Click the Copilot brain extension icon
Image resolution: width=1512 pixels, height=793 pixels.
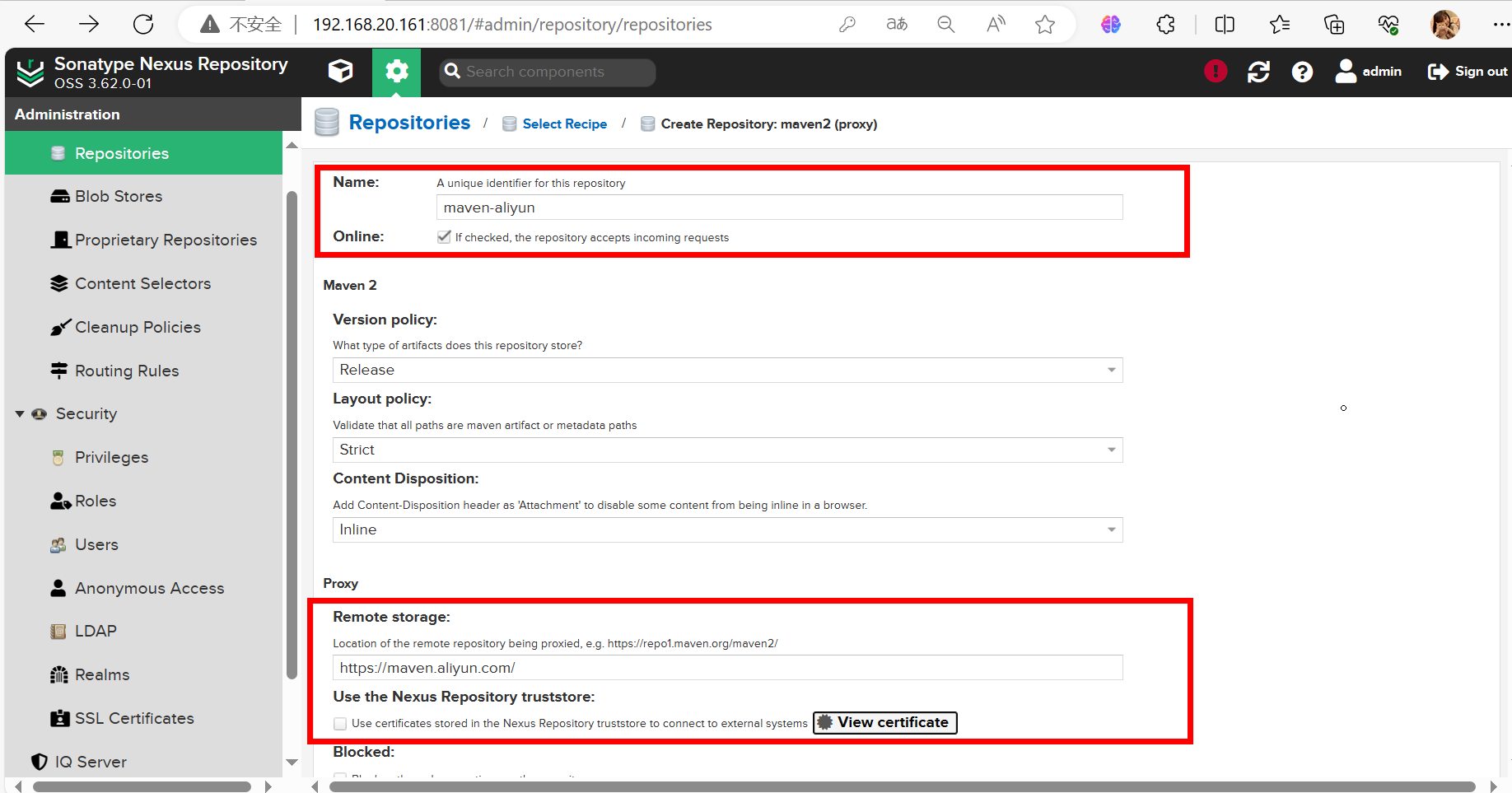(x=1111, y=25)
